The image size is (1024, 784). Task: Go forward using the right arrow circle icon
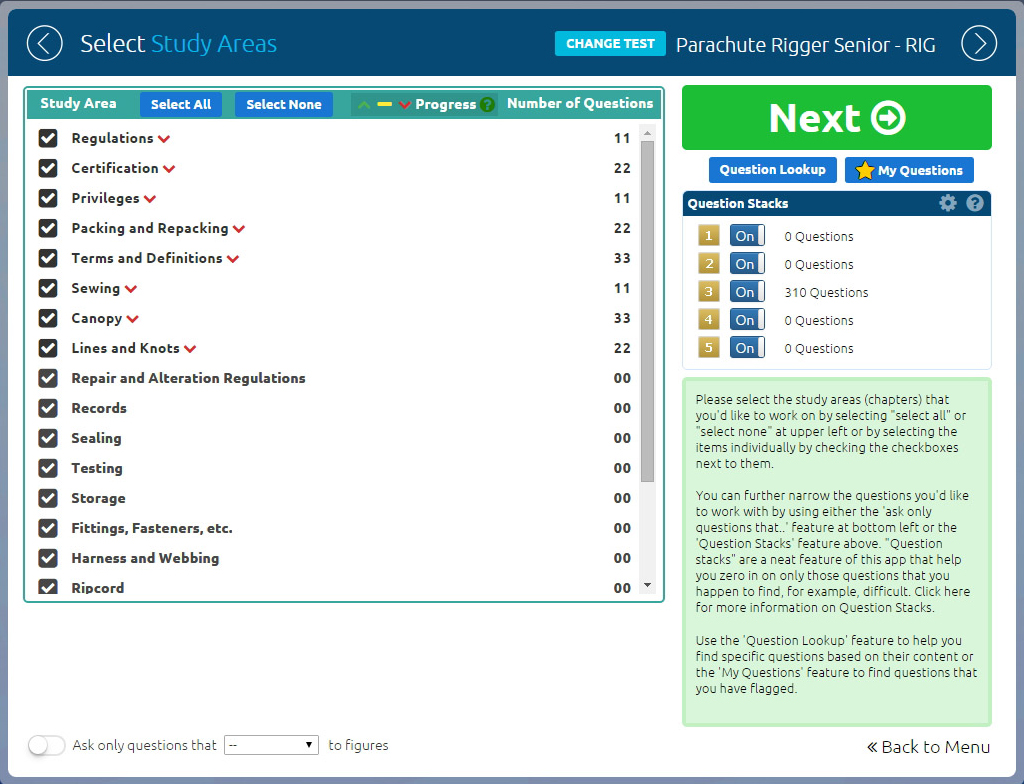pos(979,44)
